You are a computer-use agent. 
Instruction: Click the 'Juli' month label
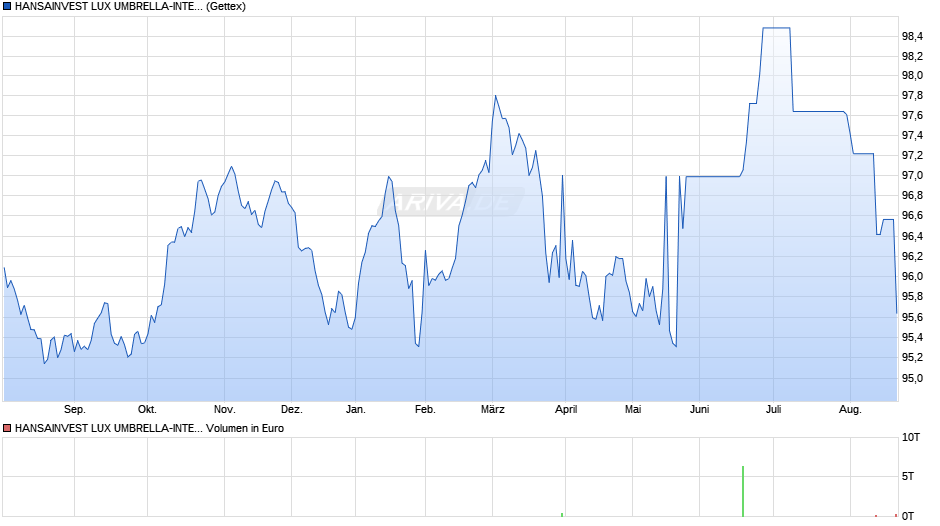773,409
